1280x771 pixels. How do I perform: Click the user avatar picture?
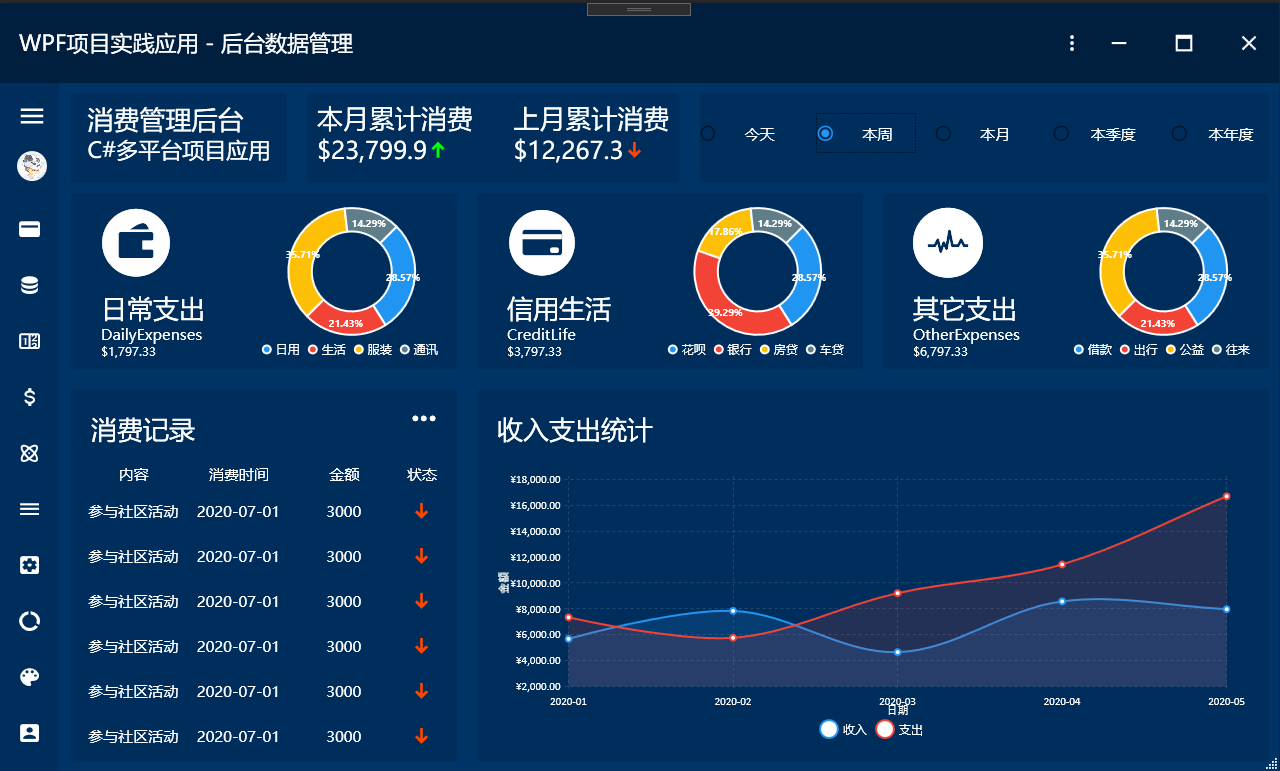click(x=32, y=166)
